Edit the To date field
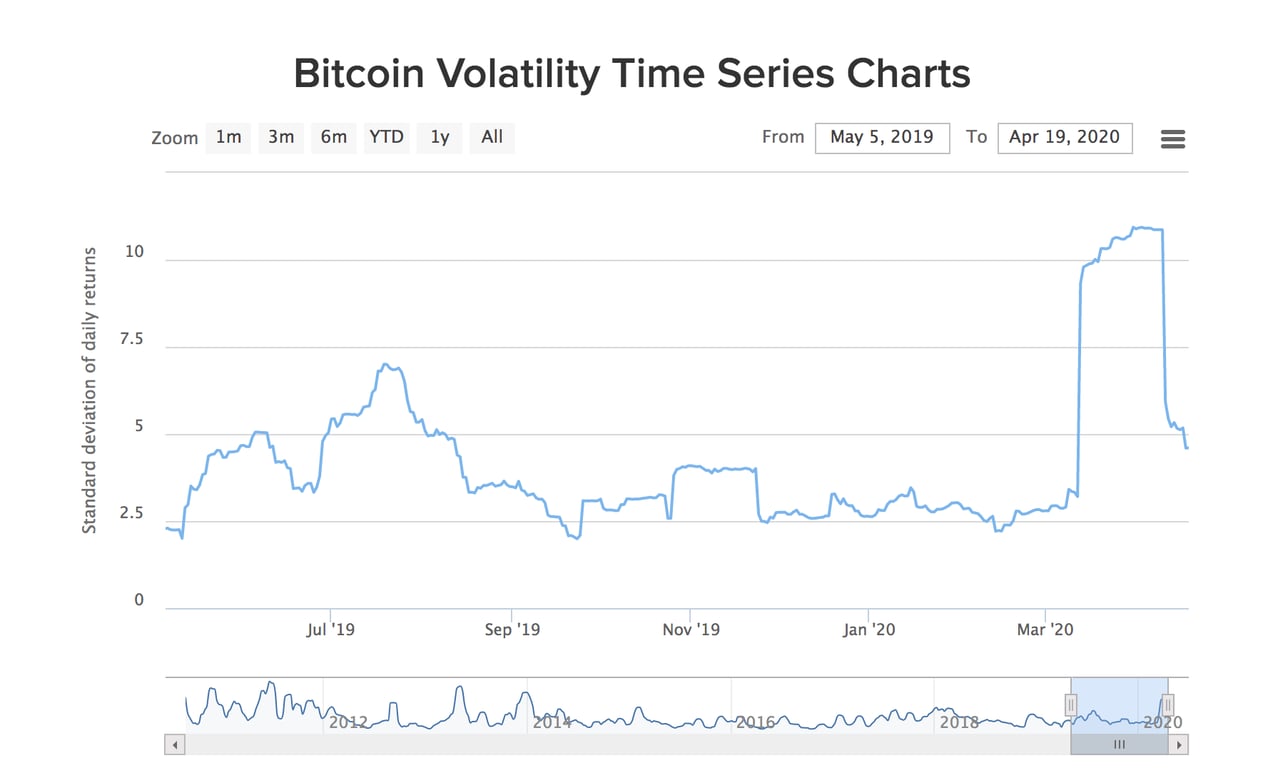The height and width of the screenshot is (768, 1263). pos(1064,137)
